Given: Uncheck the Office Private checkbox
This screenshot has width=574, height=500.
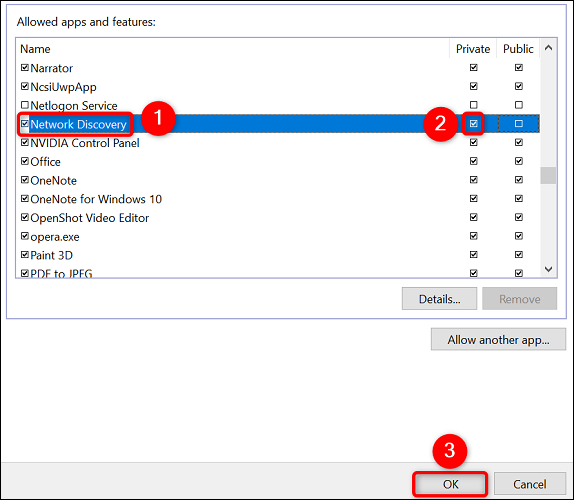Looking at the screenshot, I should 473,161.
